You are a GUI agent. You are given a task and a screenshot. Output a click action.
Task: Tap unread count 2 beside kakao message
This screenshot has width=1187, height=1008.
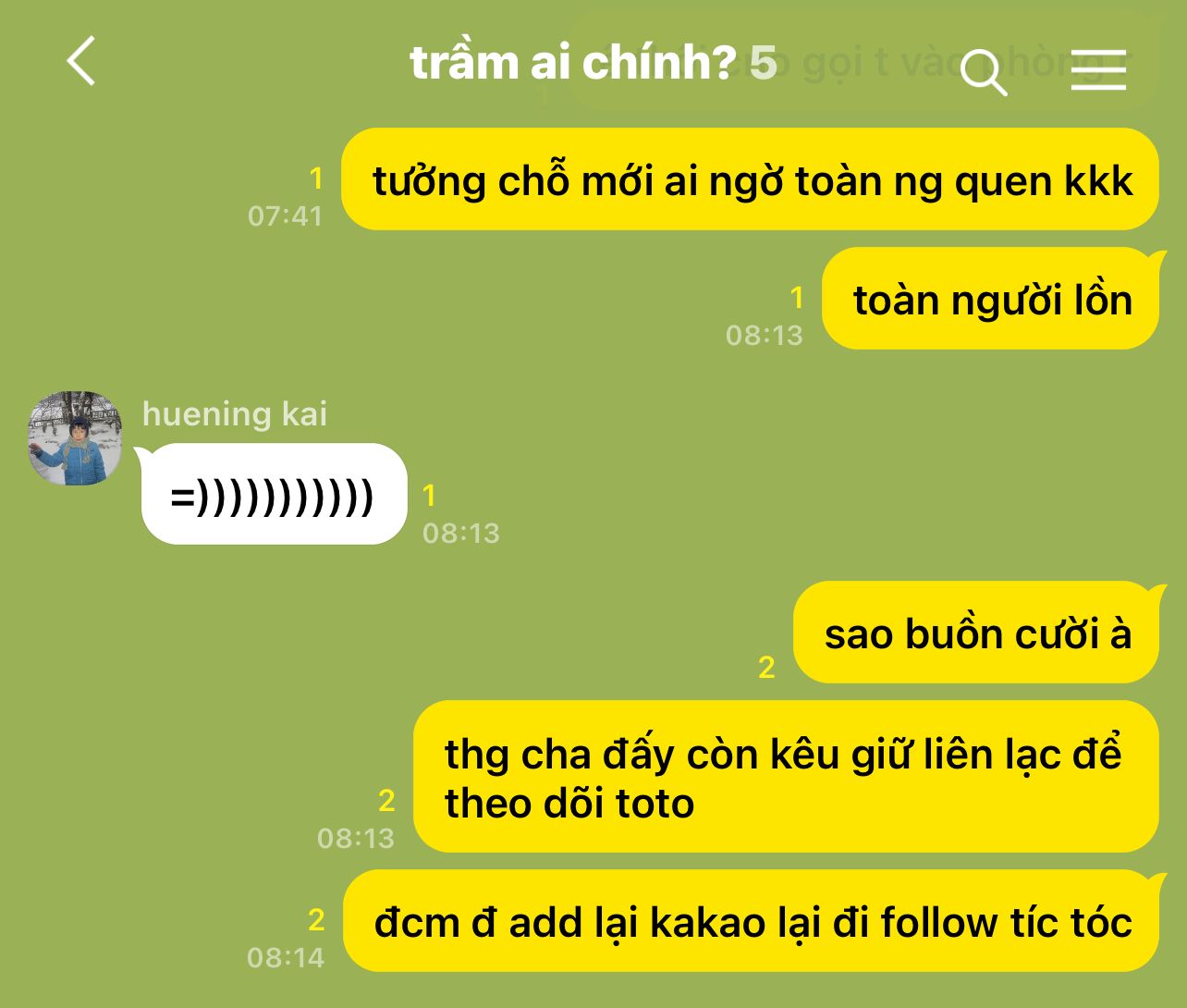(316, 920)
